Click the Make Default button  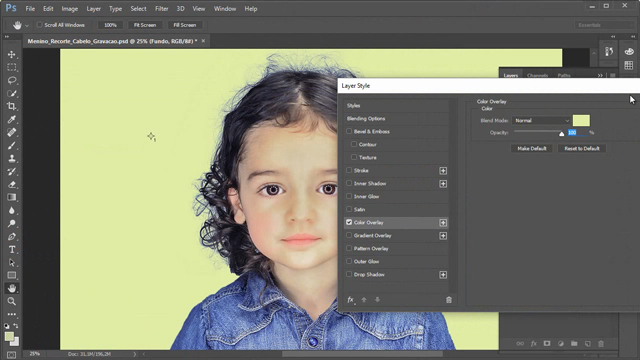coord(532,149)
